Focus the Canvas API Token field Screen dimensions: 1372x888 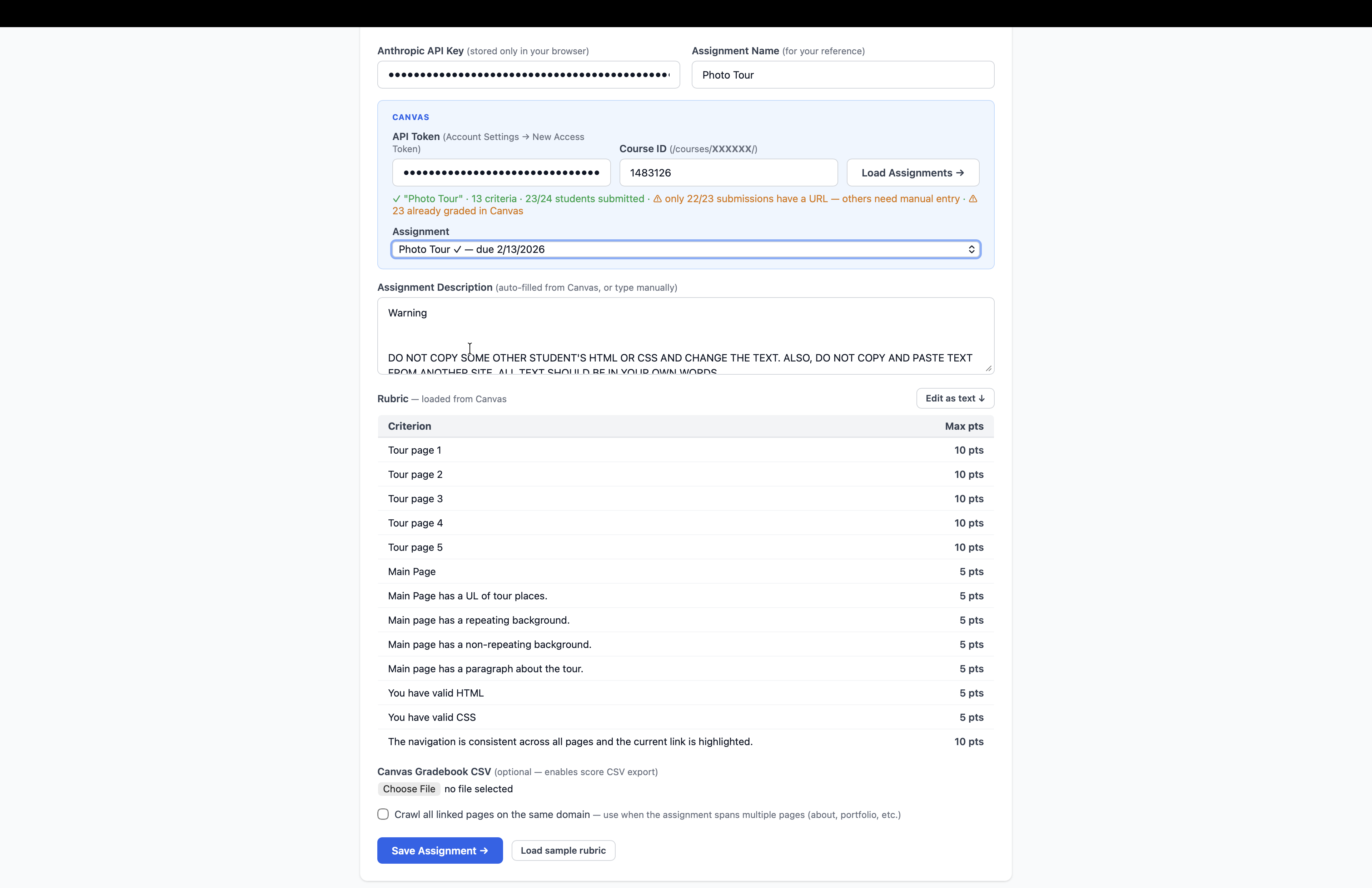pyautogui.click(x=501, y=172)
